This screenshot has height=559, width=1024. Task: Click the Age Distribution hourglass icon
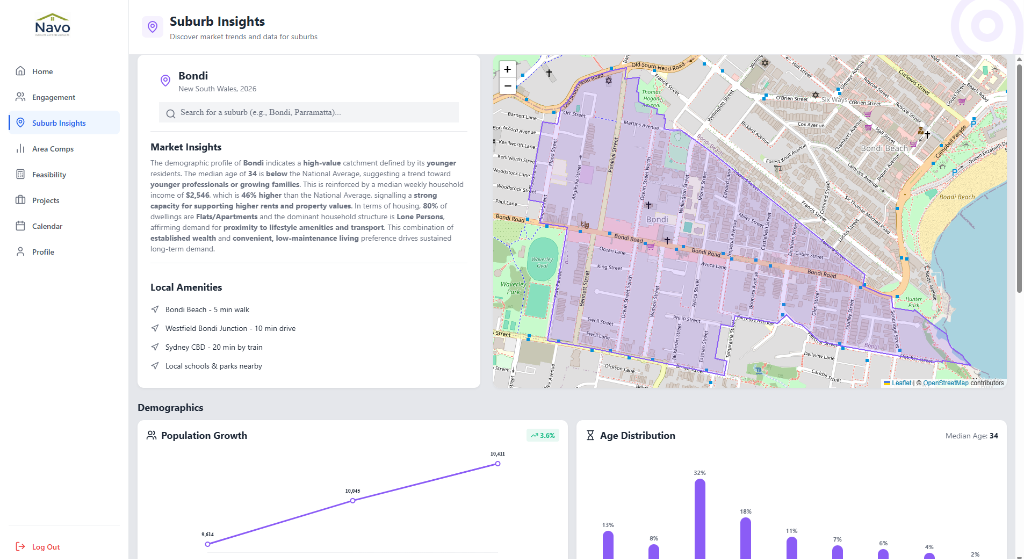(590, 435)
